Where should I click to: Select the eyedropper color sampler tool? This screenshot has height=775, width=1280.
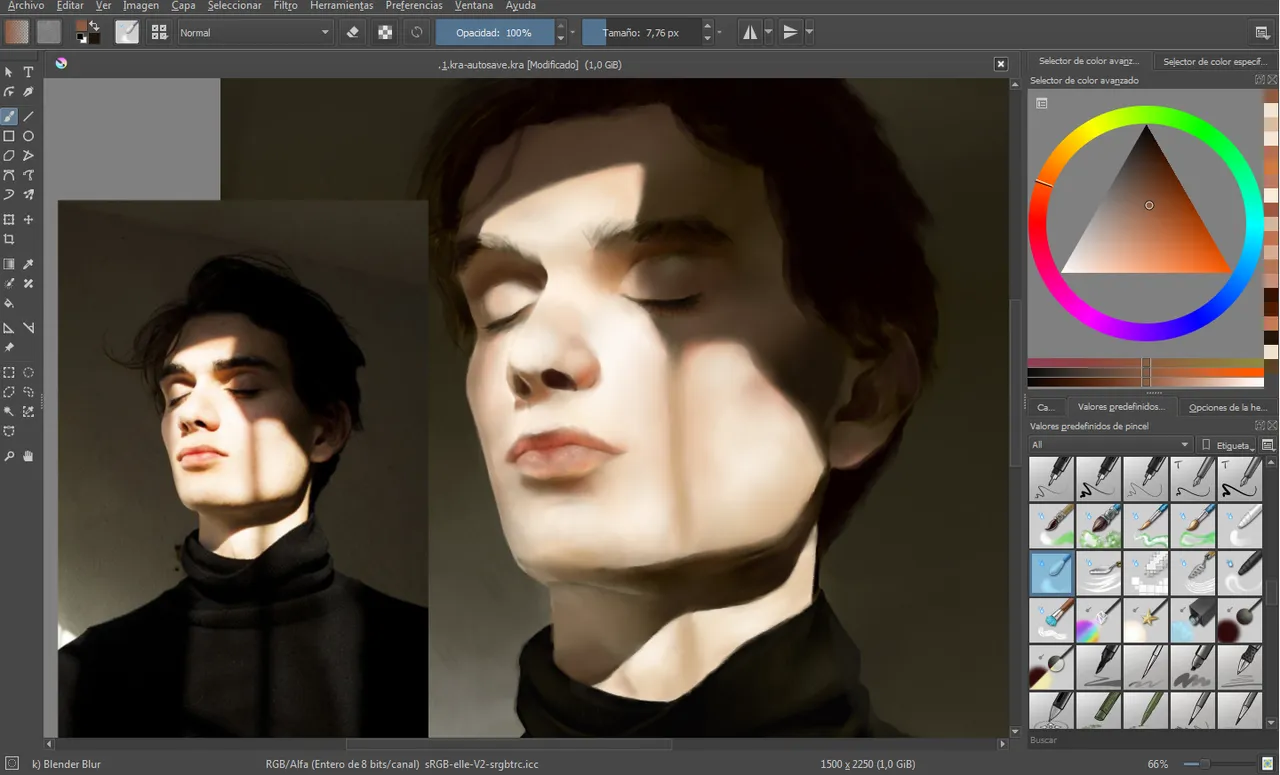(28, 264)
